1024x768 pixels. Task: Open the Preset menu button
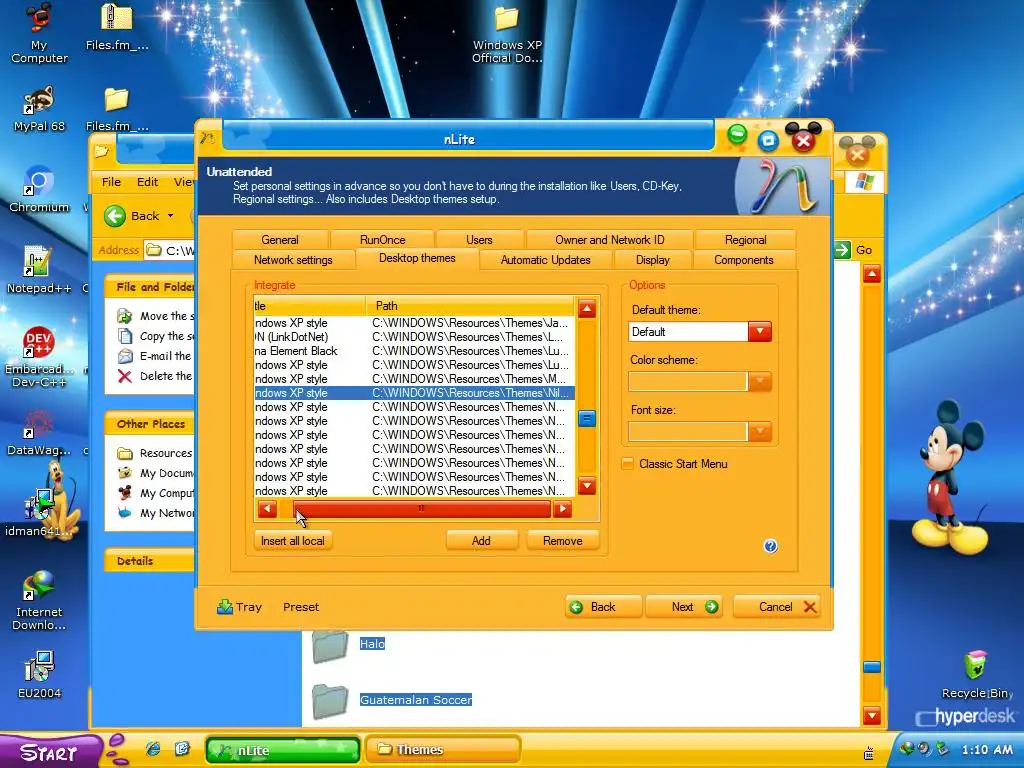click(301, 607)
